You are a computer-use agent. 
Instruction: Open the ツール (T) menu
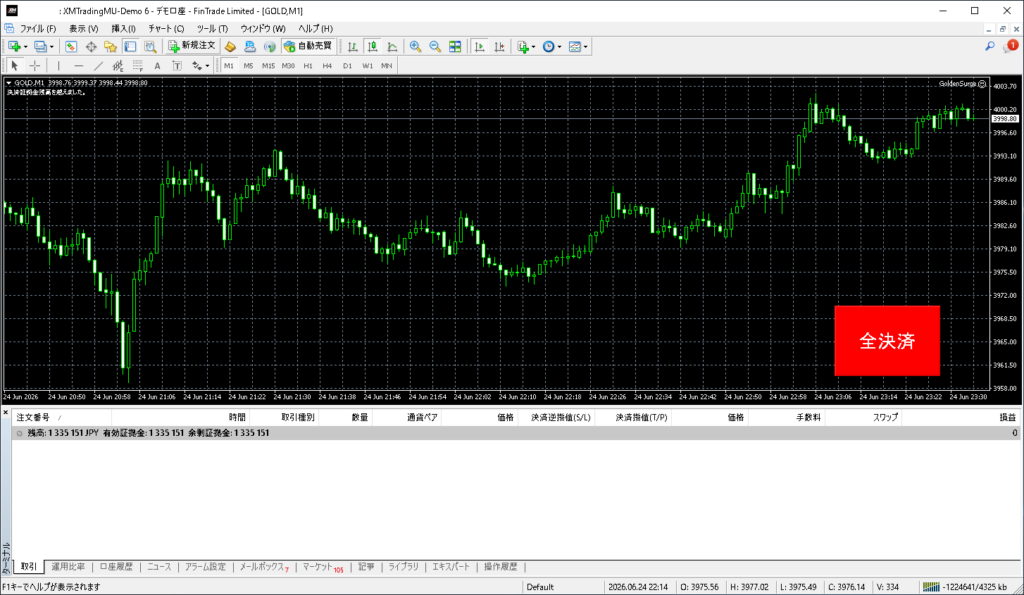pyautogui.click(x=212, y=29)
